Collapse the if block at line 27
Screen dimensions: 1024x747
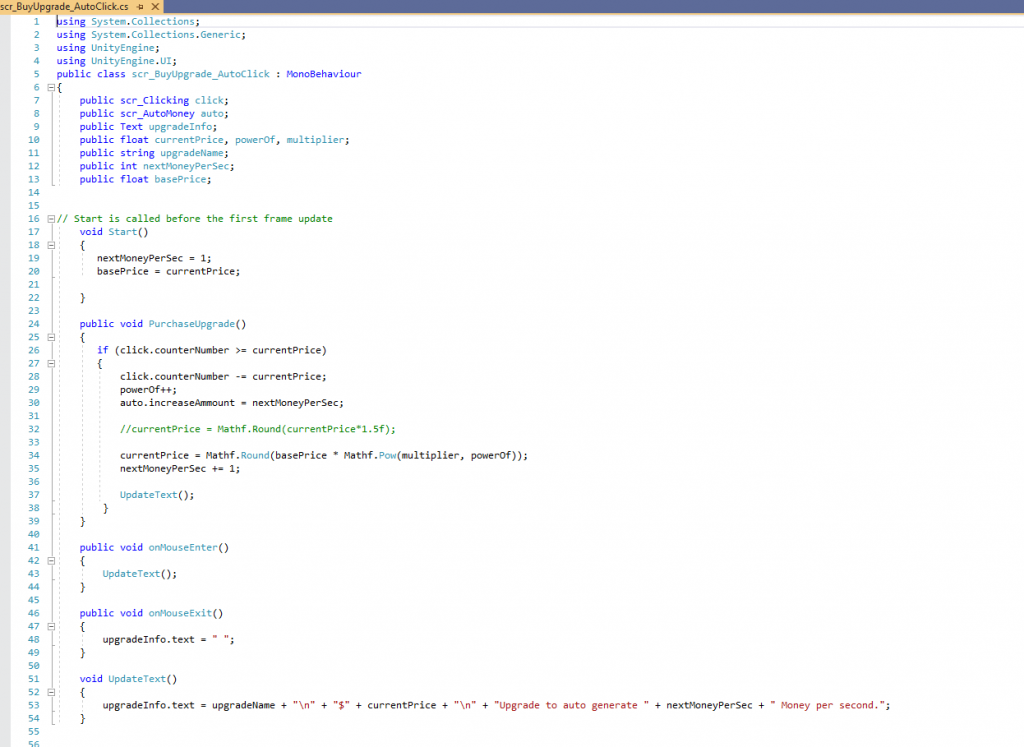(50, 363)
